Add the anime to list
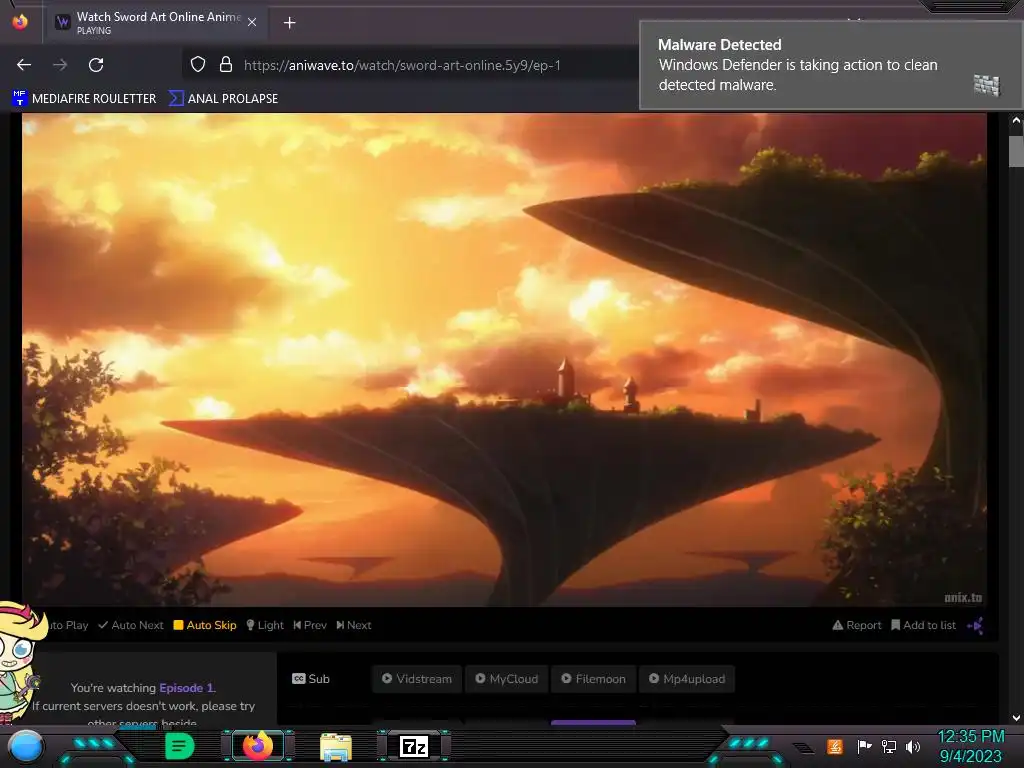The width and height of the screenshot is (1024, 768). pos(923,625)
